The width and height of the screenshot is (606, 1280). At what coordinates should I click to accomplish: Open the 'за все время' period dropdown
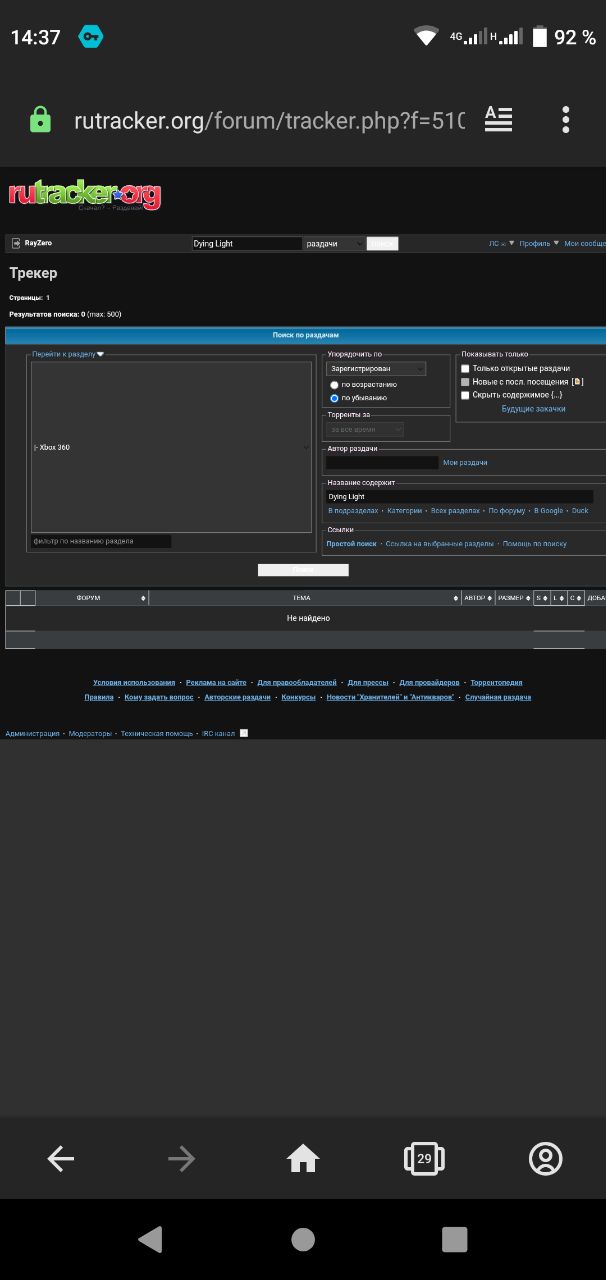(x=365, y=429)
